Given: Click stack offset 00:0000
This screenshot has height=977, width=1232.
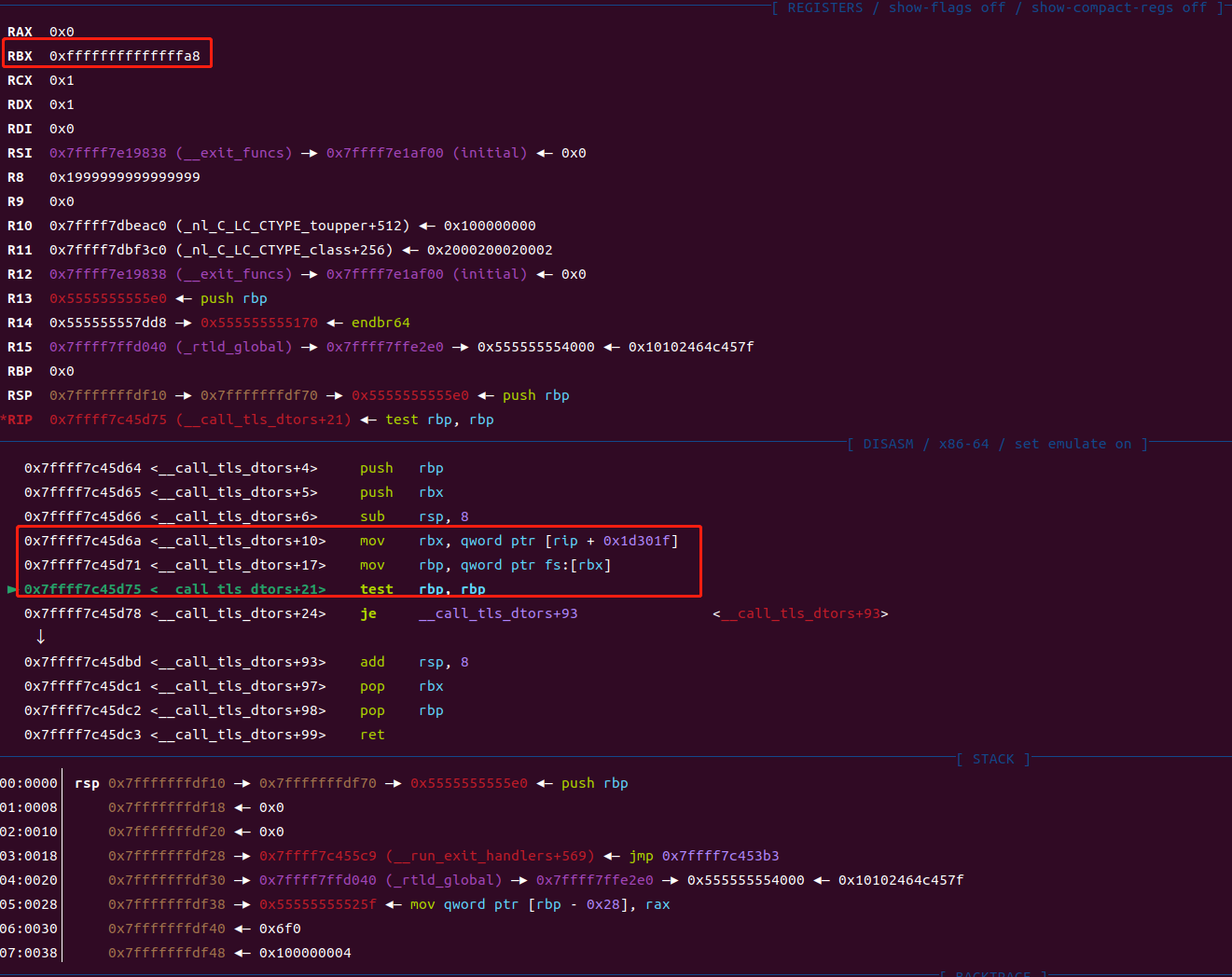Looking at the screenshot, I should point(29,783).
